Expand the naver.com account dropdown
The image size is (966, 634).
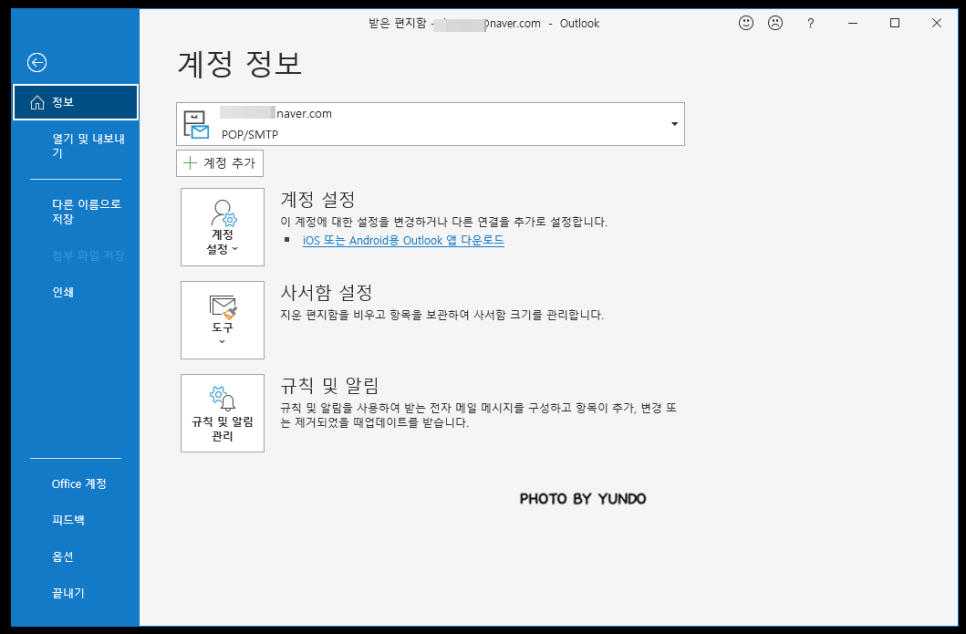coord(674,124)
